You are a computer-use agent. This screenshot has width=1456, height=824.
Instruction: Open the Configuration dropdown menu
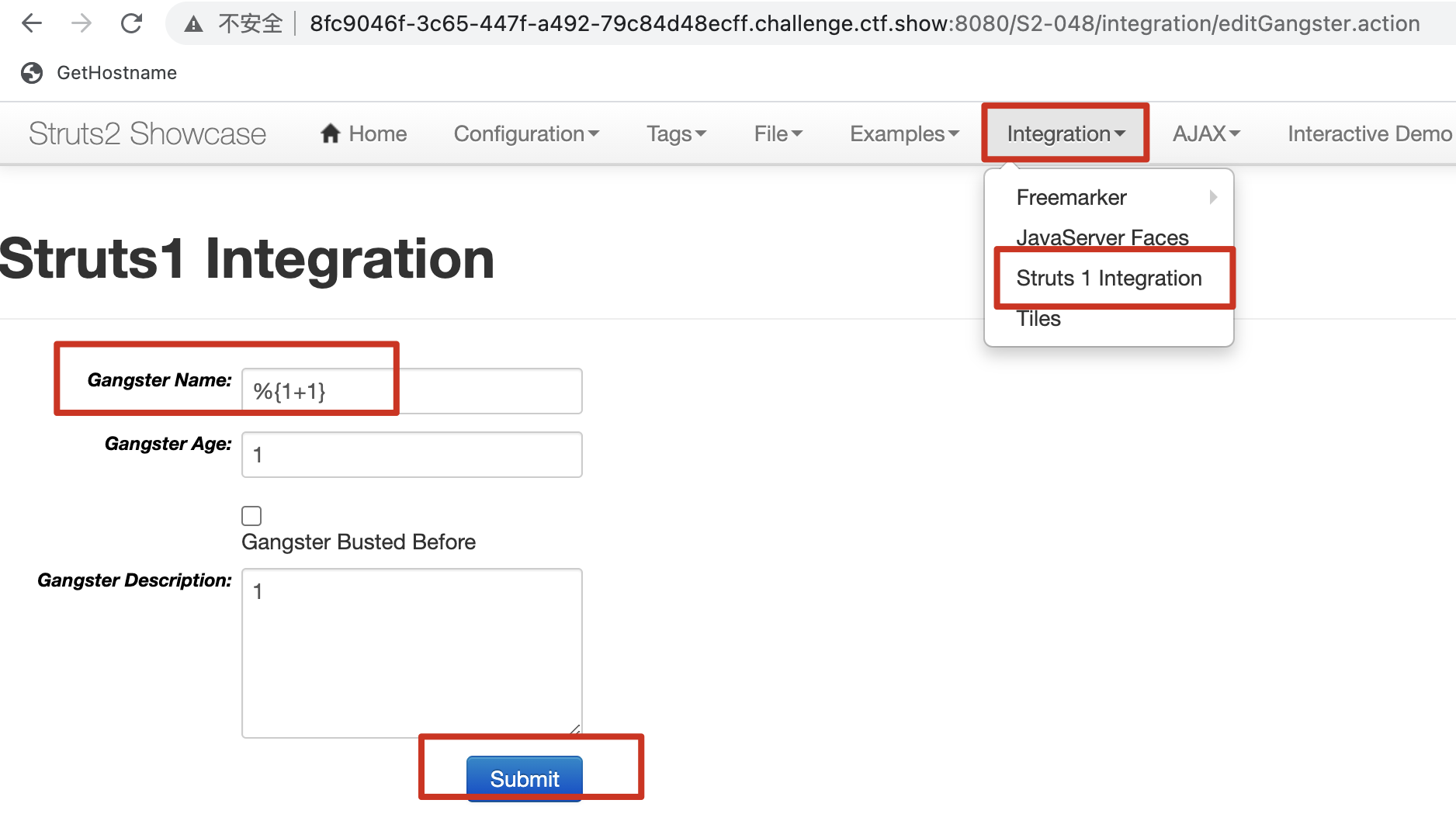click(526, 133)
